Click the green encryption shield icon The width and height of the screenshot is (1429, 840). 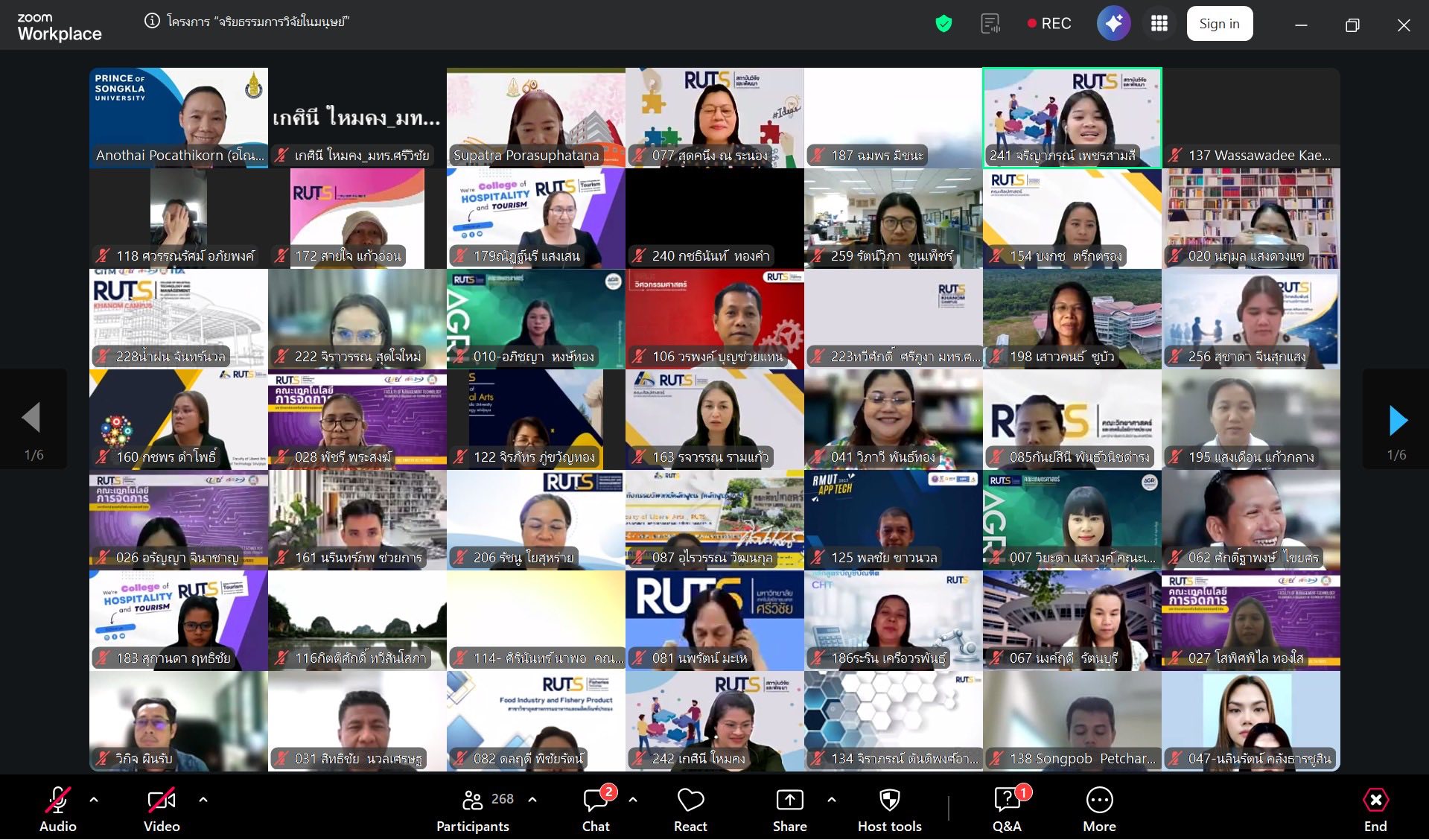pos(943,24)
